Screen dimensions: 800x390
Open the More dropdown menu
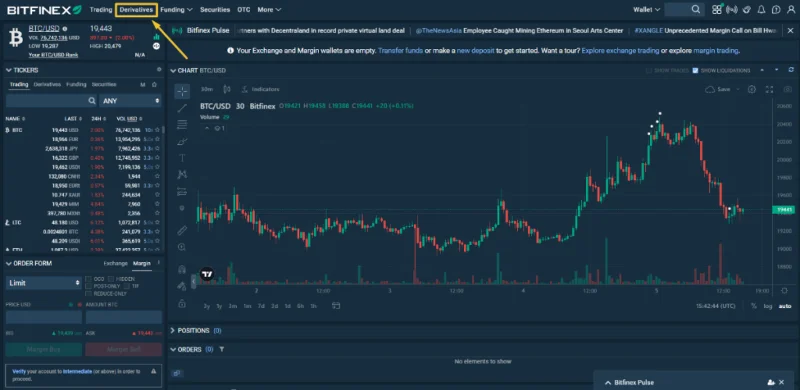(x=269, y=10)
